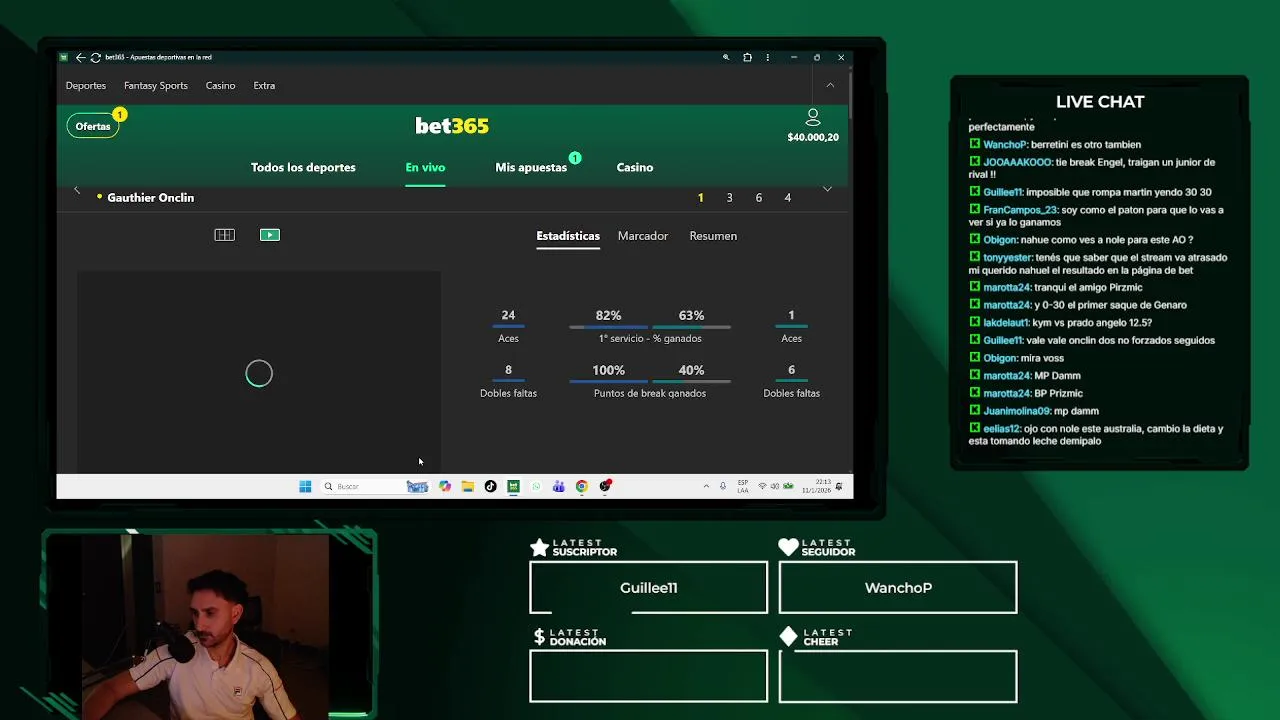This screenshot has height=720, width=1280.
Task: Expand the match dropdown chevron beside the score
Action: [827, 188]
